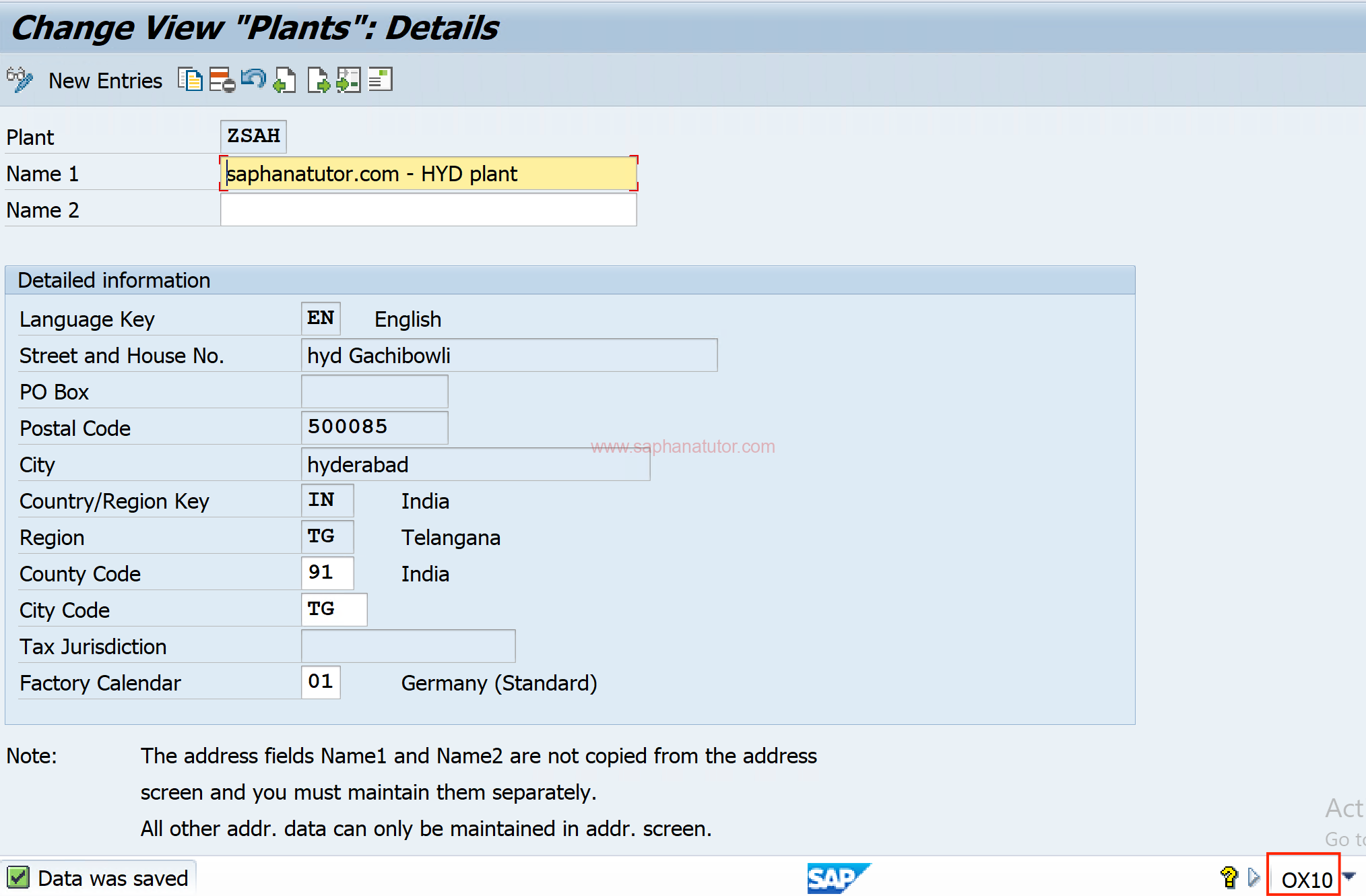Click the empty Name 2 field
Screen dimensions: 1366x896
(428, 210)
